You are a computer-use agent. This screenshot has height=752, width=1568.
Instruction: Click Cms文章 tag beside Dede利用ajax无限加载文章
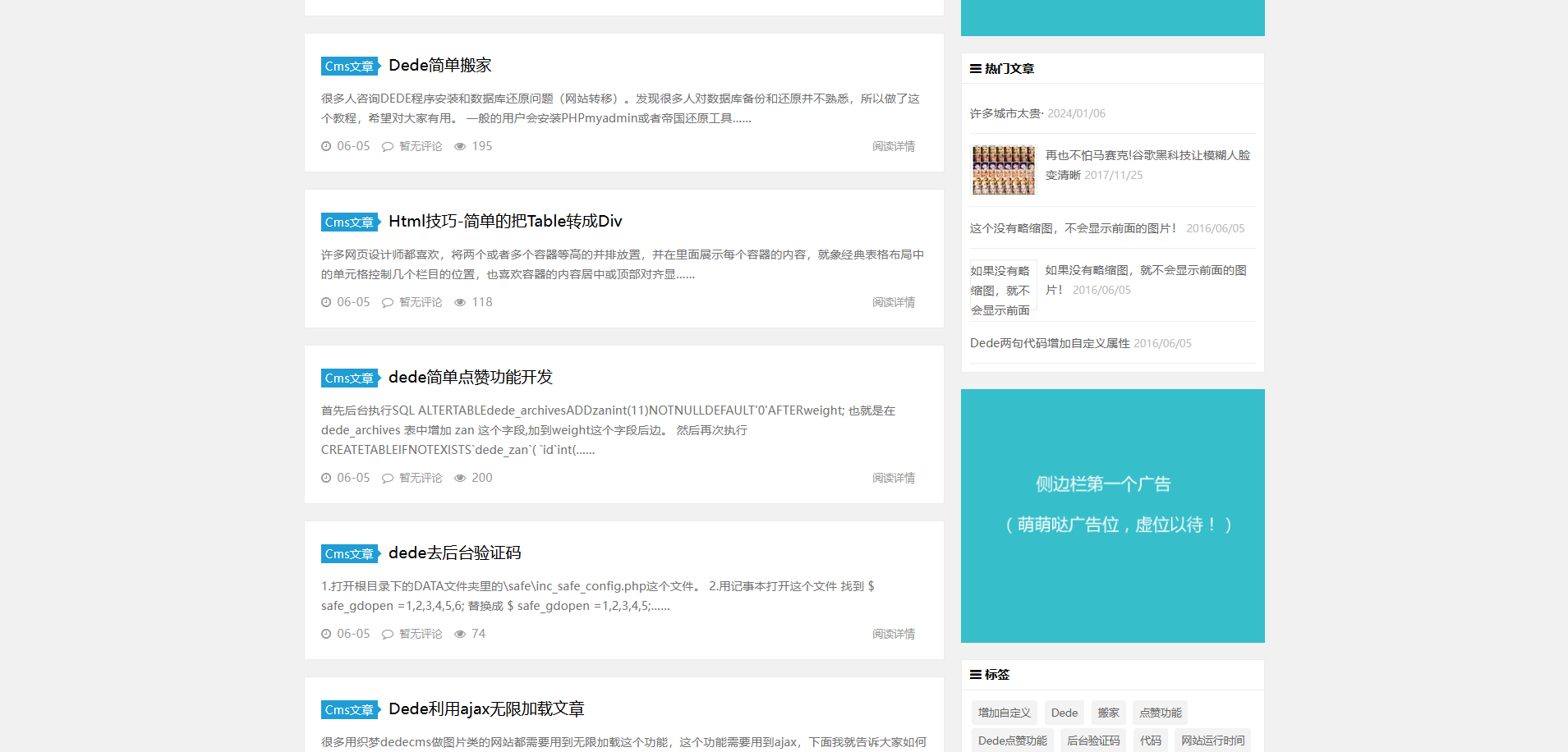tap(350, 709)
